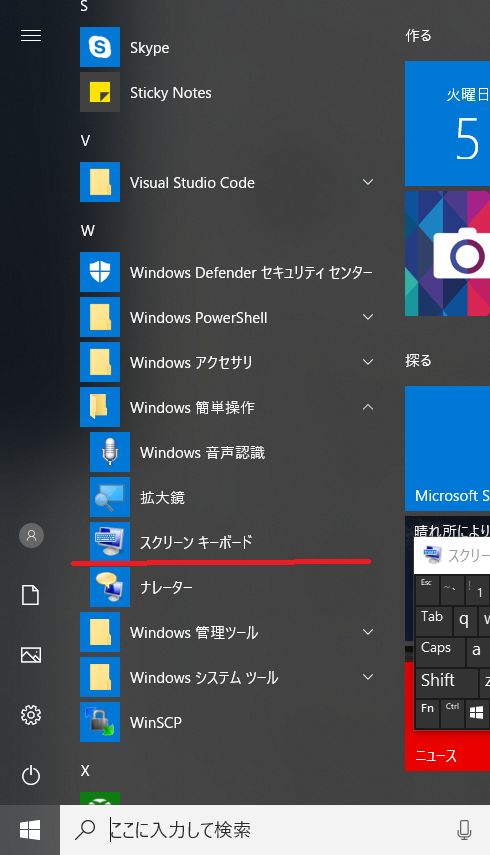
Task: Expand the Windows アクセサリ group arrow
Action: tap(368, 362)
